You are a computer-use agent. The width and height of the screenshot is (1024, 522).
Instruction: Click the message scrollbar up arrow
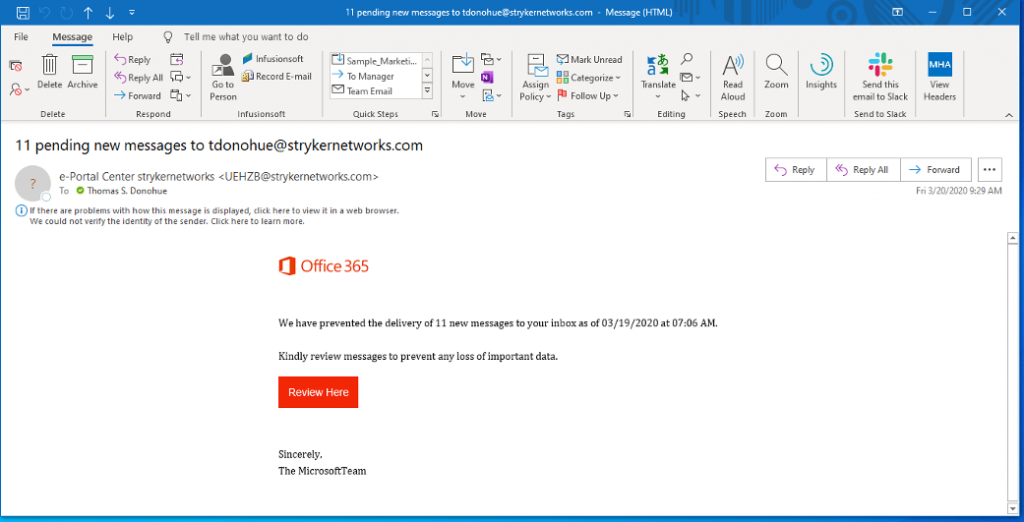[x=1012, y=238]
